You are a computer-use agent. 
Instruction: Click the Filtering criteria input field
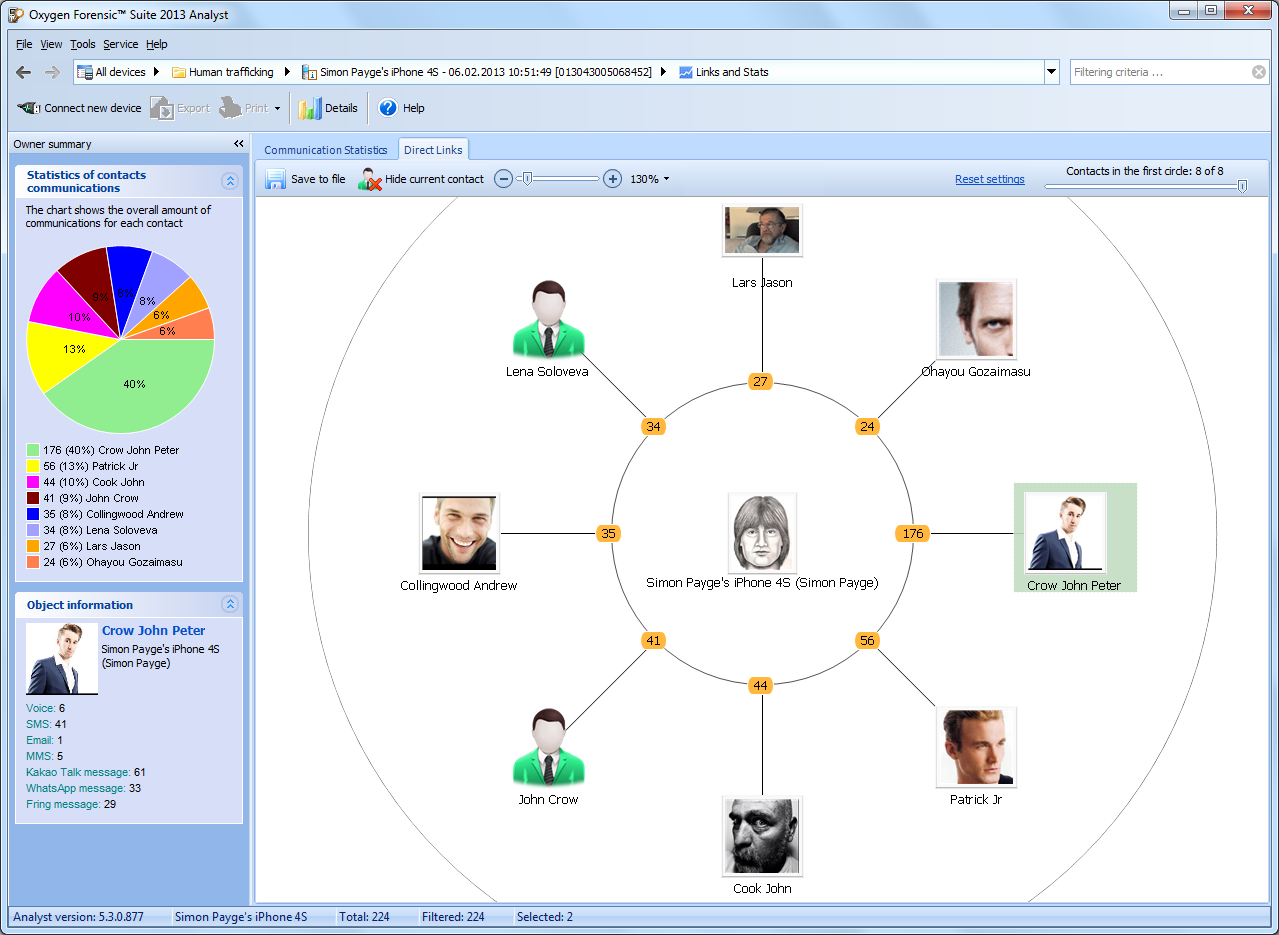coord(1160,72)
